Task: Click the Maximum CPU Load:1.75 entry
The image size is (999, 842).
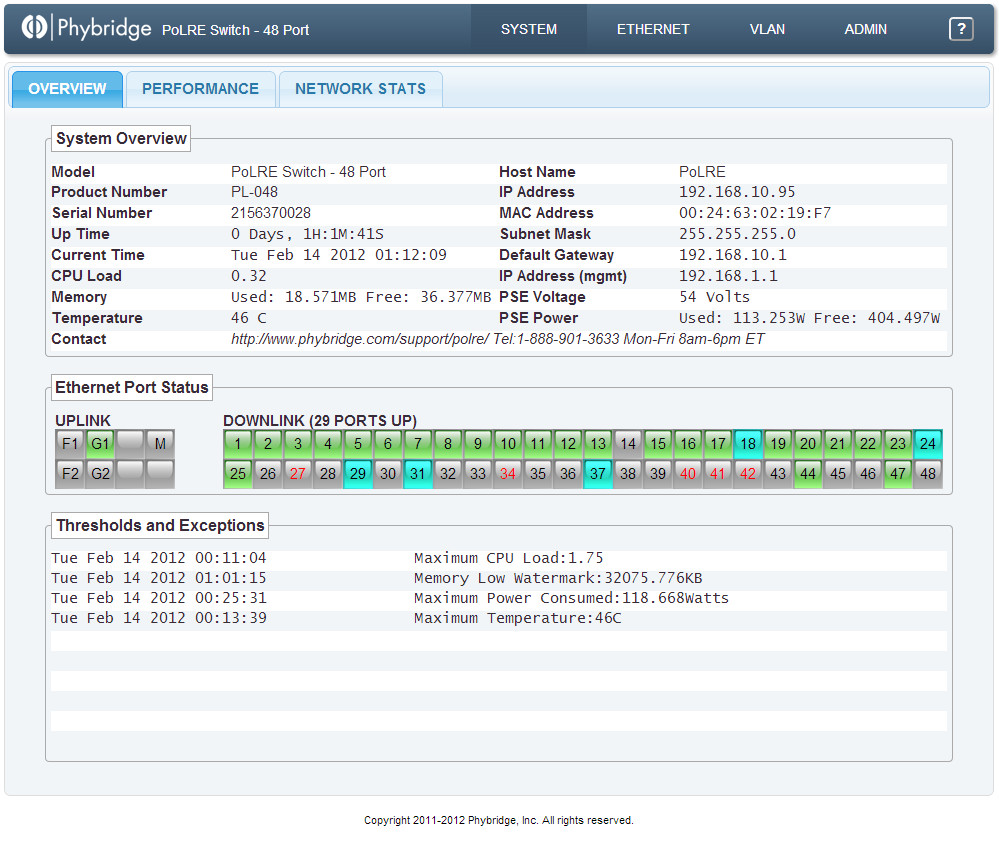Action: [508, 558]
